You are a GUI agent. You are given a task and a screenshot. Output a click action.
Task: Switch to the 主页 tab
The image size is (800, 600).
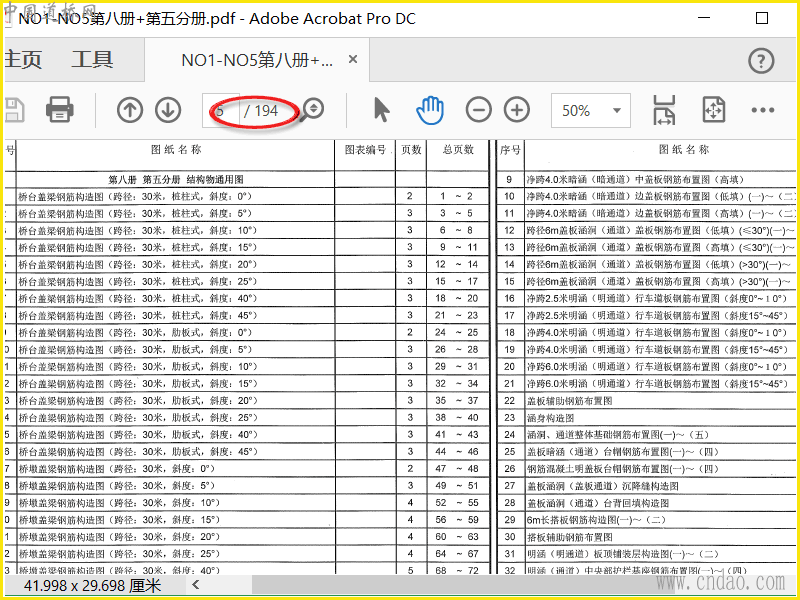[23, 60]
